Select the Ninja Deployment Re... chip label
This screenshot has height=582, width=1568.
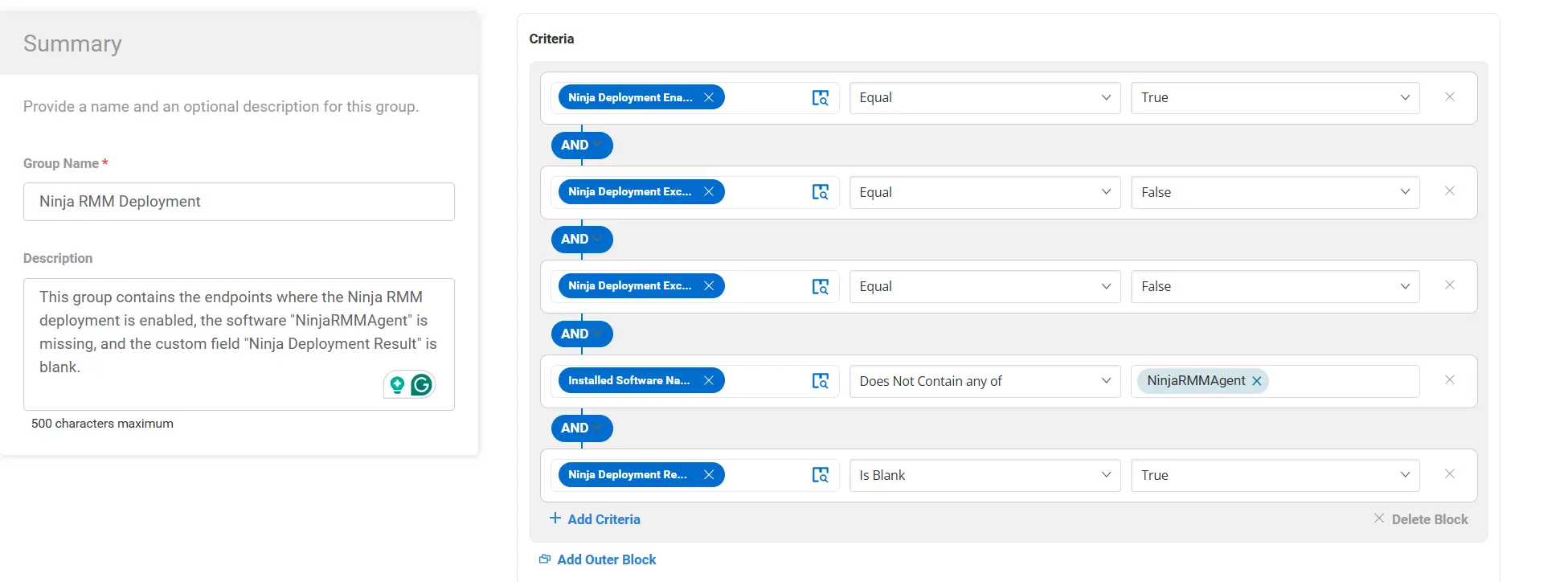click(628, 474)
